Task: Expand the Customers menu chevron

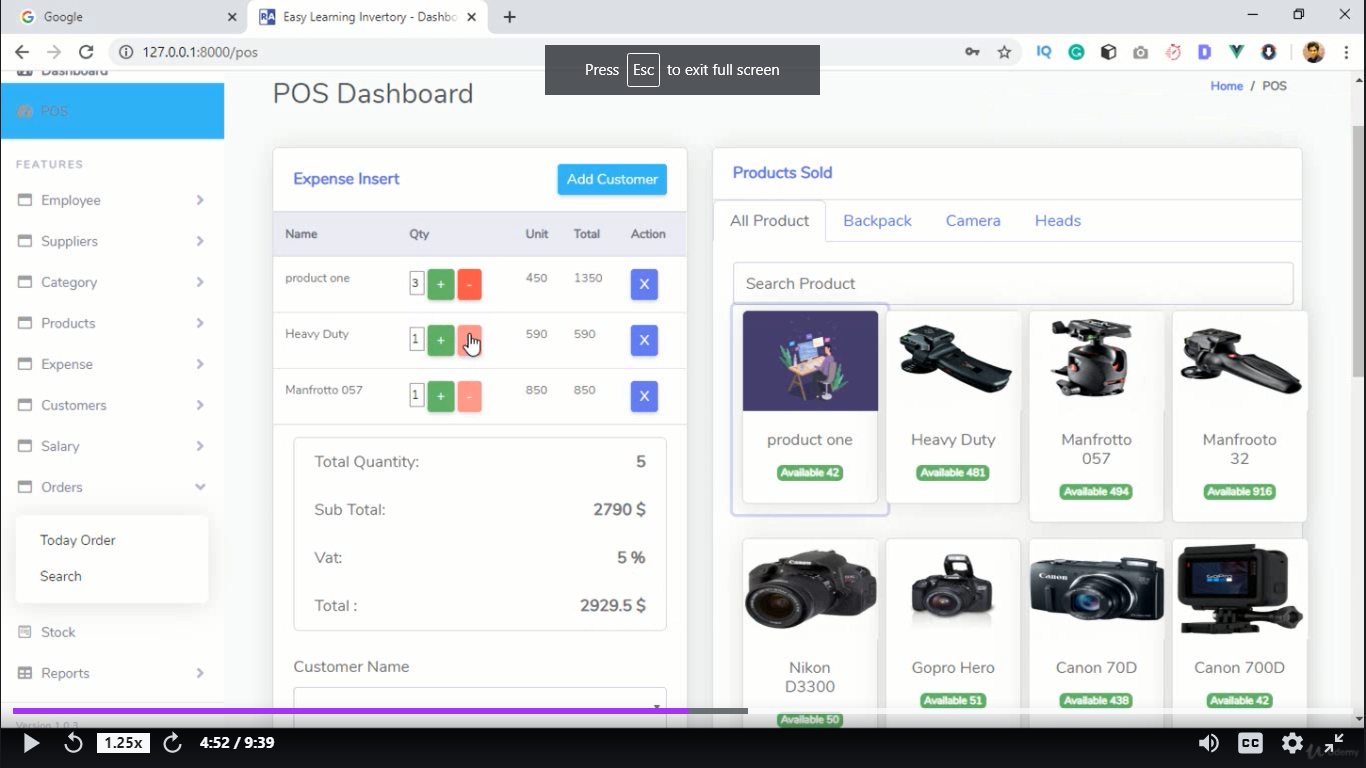Action: coord(200,405)
